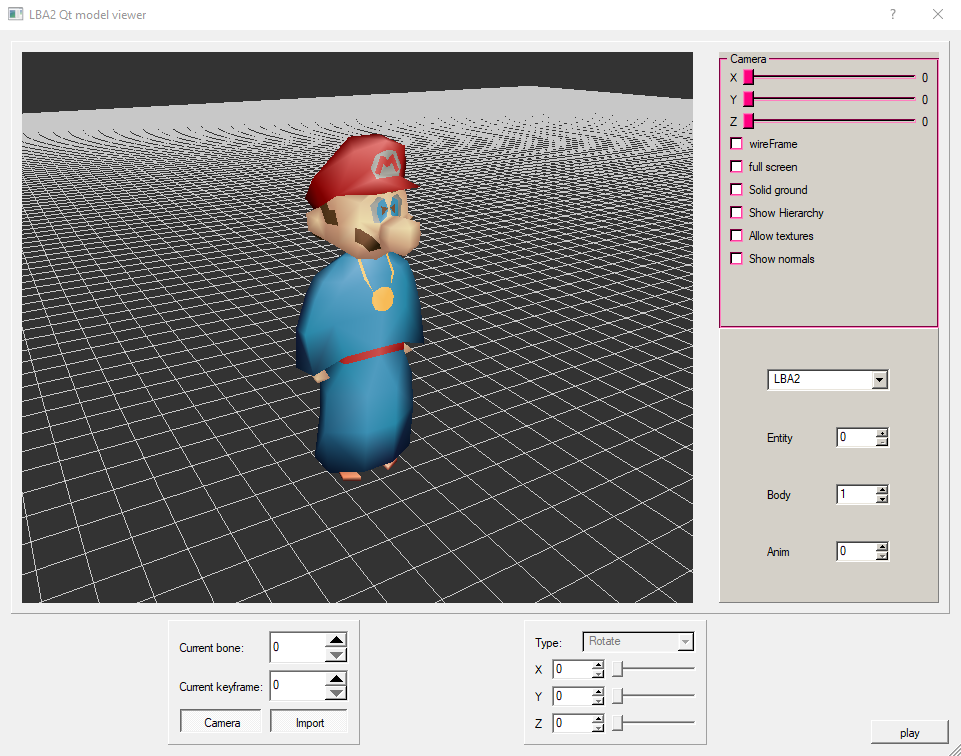Click the play button
This screenshot has height=756, width=961.
click(910, 733)
